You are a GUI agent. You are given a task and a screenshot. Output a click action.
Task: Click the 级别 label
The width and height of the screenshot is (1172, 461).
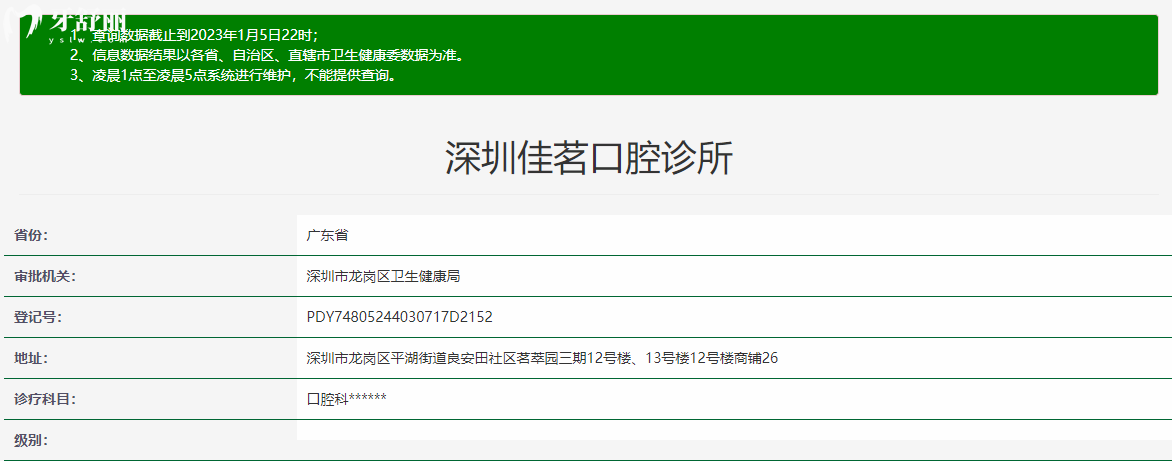click(31, 440)
